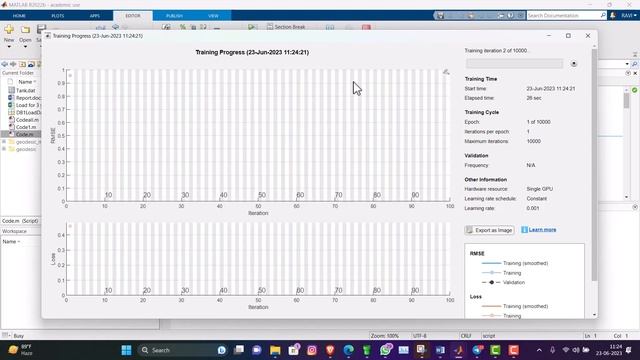Select the EDITOR ribbon tab
This screenshot has height=360, width=640.
(x=133, y=16)
